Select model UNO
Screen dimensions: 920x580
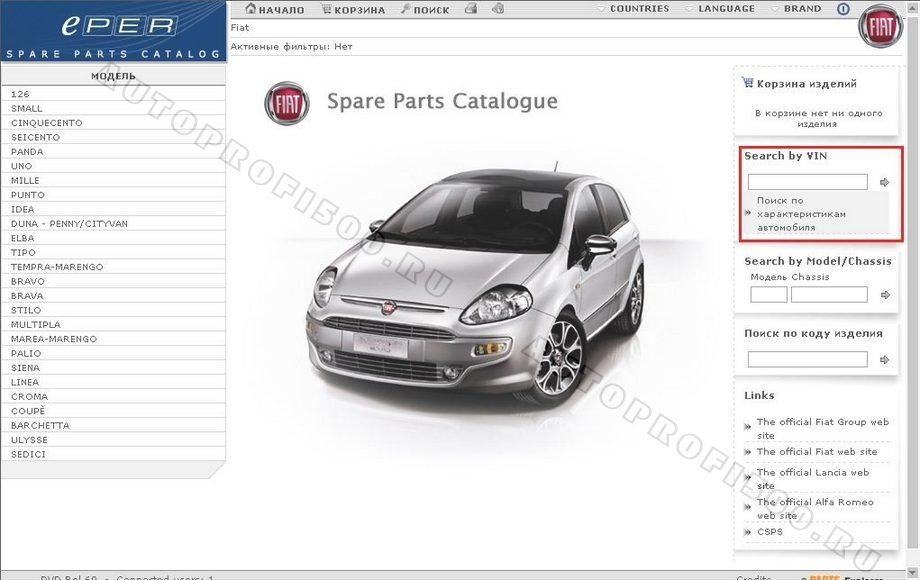[x=113, y=166]
